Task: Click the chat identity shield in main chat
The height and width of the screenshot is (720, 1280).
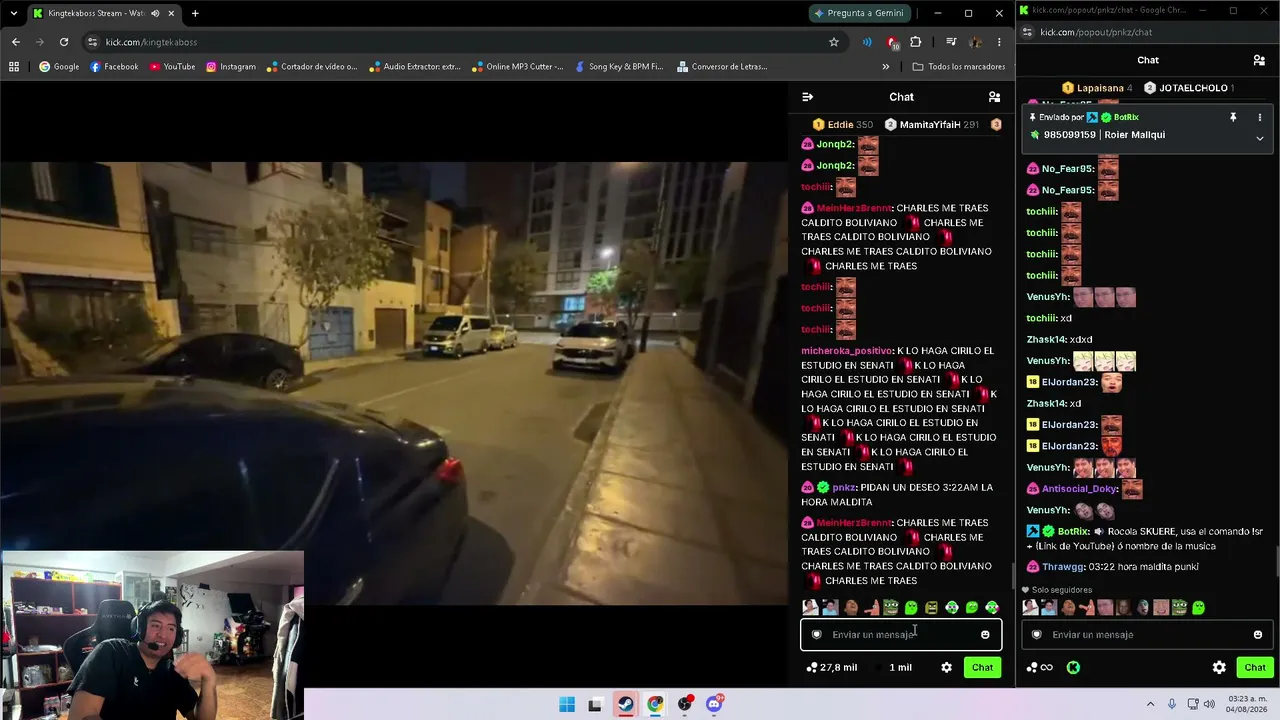Action: [817, 634]
